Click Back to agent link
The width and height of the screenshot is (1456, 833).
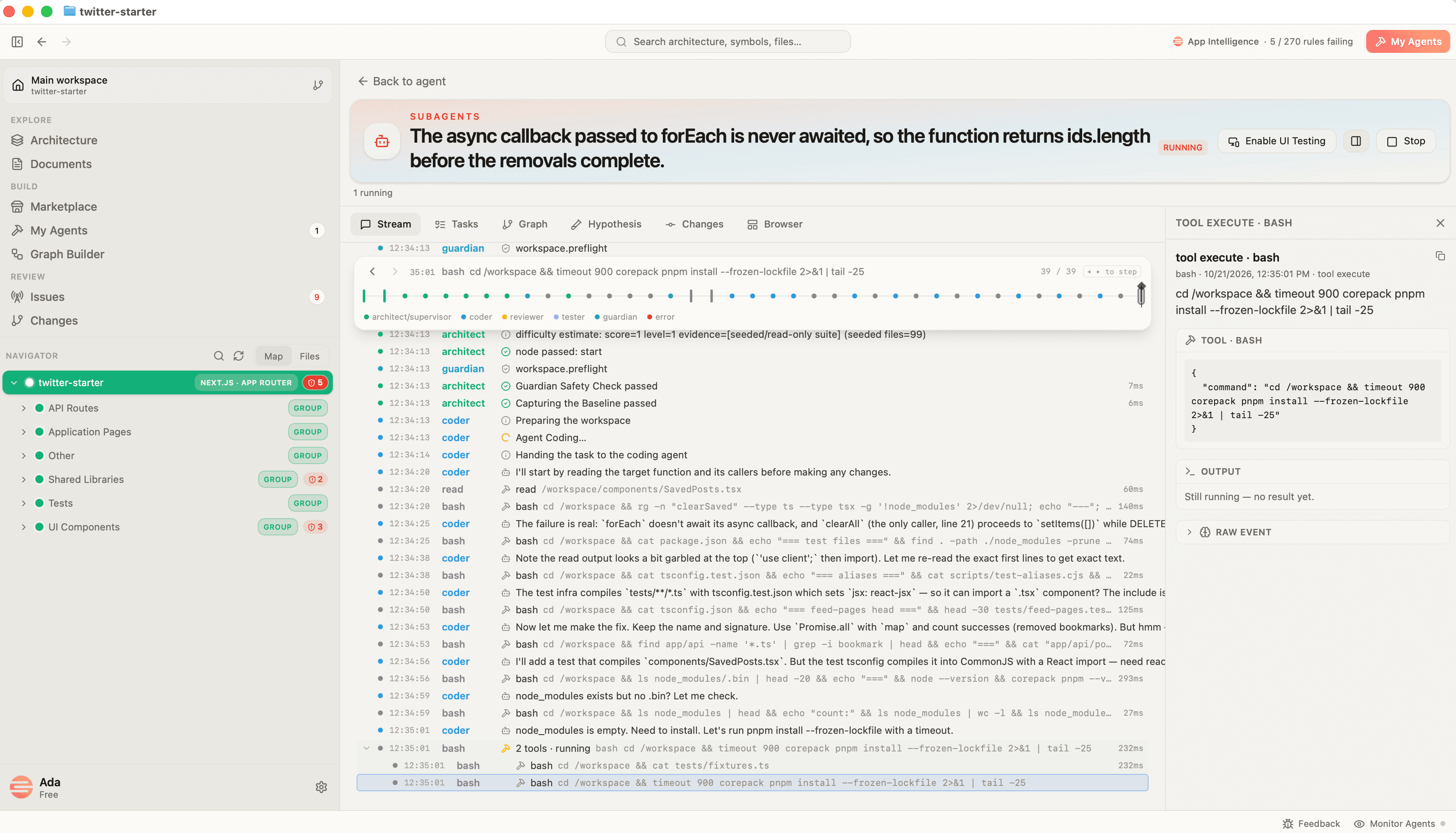pyautogui.click(x=401, y=81)
